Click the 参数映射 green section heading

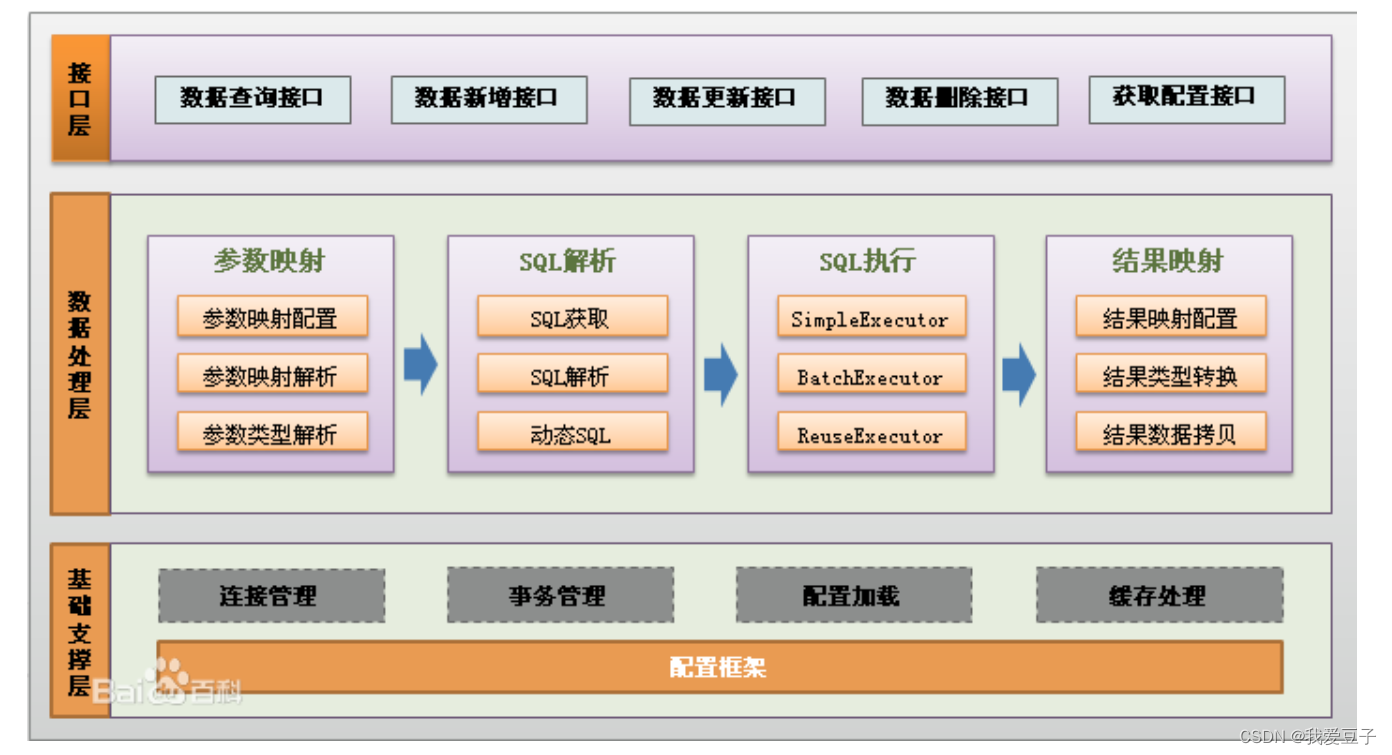click(270, 262)
